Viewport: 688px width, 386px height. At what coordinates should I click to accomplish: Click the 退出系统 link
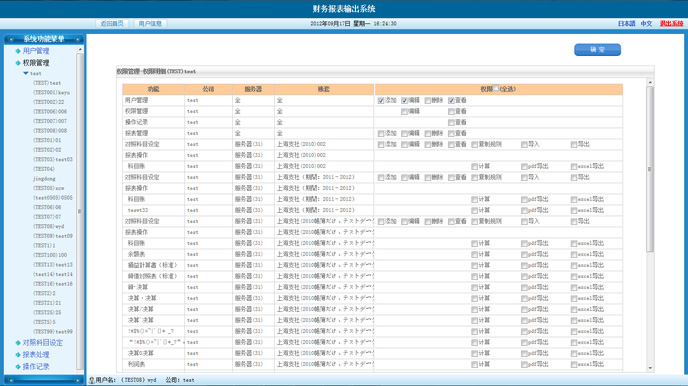(671, 24)
